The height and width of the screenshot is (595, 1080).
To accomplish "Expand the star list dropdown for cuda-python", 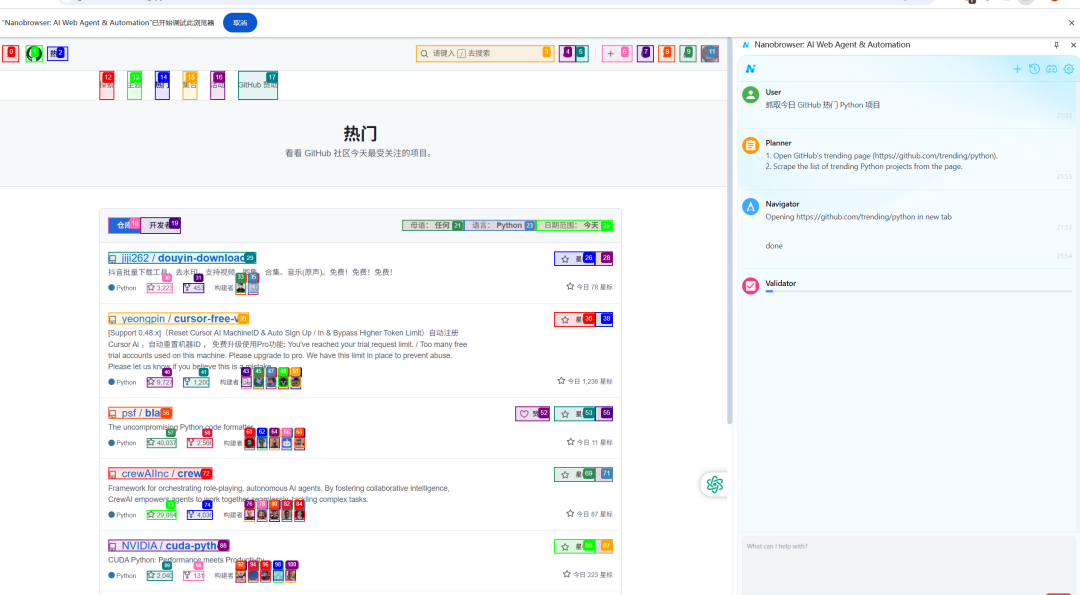I will (x=605, y=546).
